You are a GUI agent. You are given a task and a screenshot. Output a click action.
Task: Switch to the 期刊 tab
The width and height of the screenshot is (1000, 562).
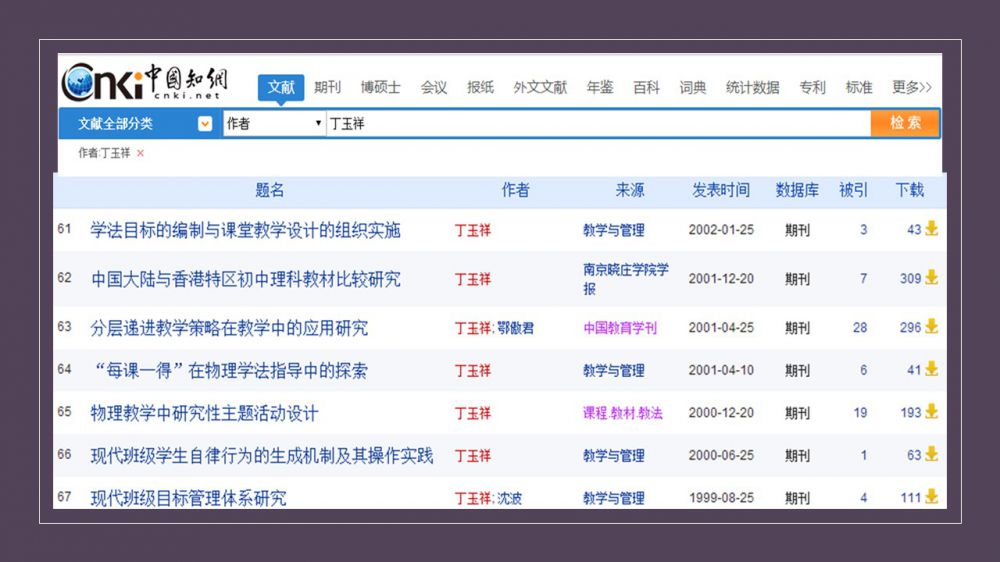click(327, 88)
